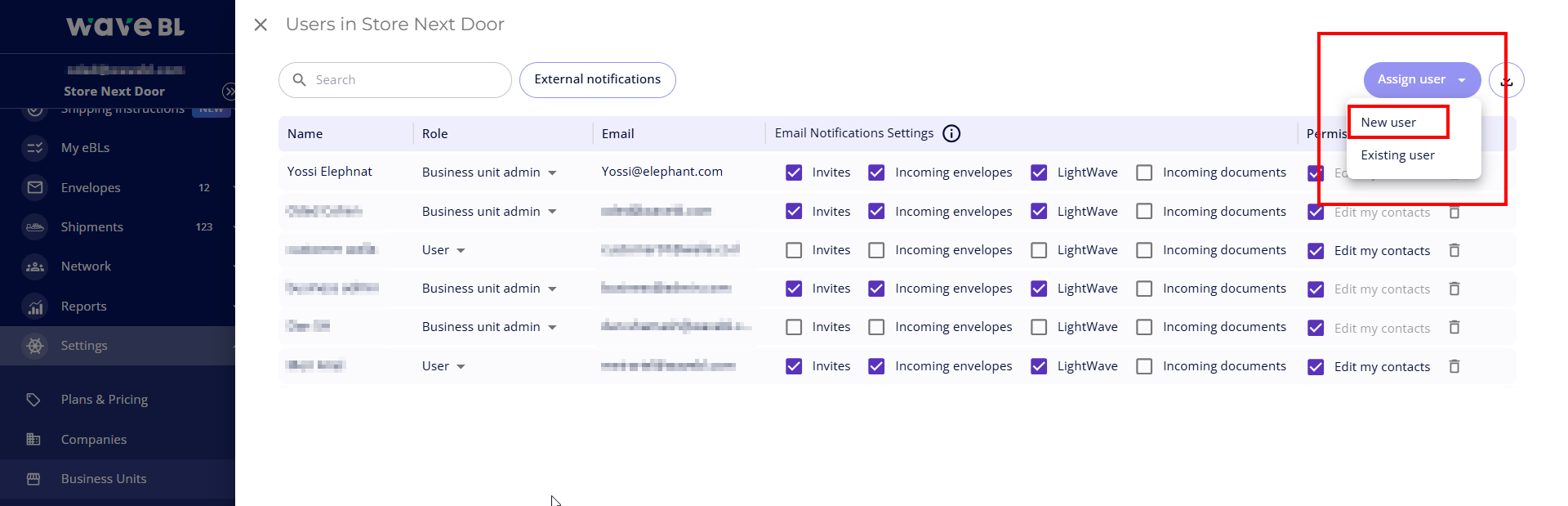This screenshot has width=1568, height=506.
Task: Go to Plans & Pricing
Action: coord(105,400)
